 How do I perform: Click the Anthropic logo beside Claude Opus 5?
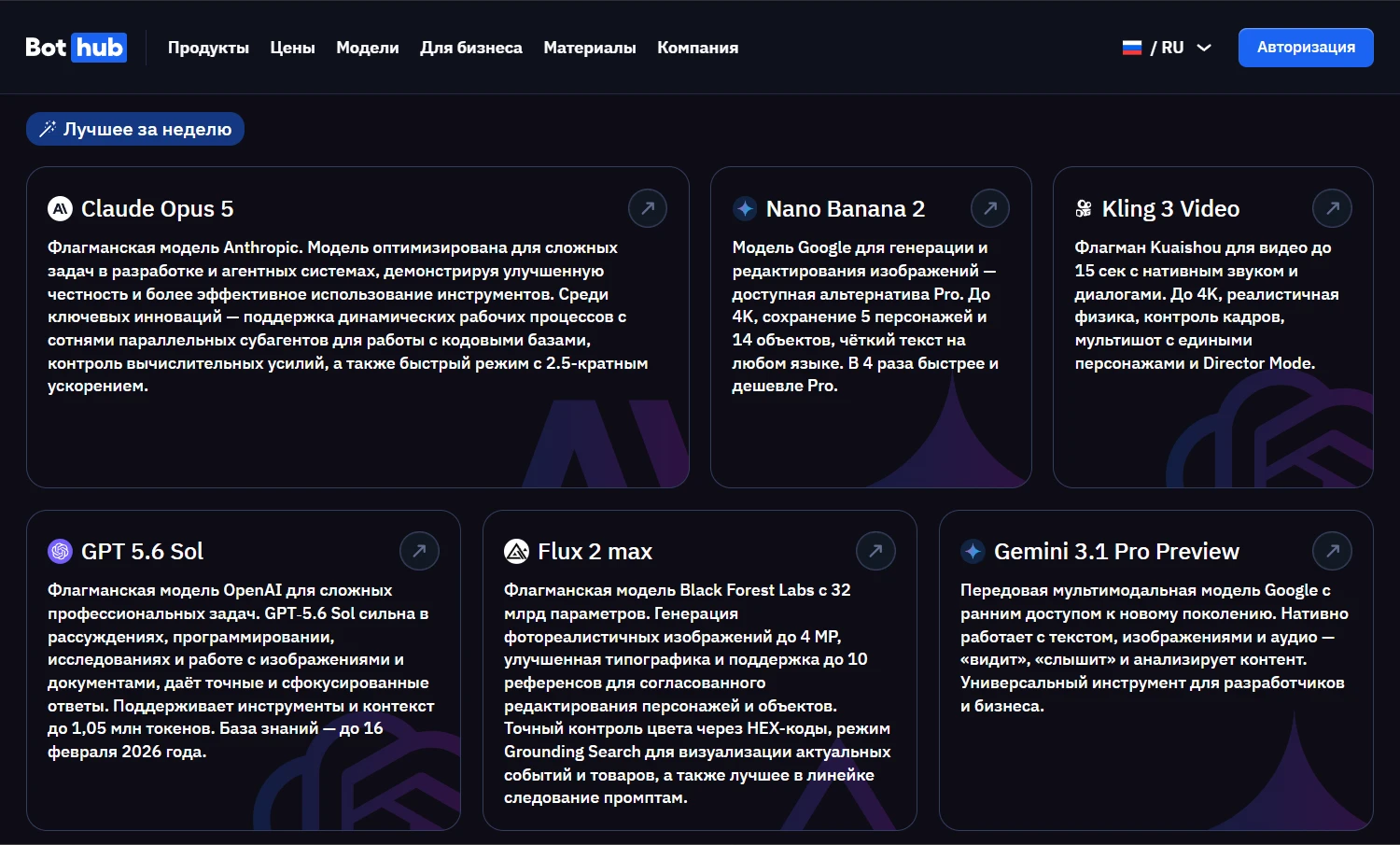[60, 208]
